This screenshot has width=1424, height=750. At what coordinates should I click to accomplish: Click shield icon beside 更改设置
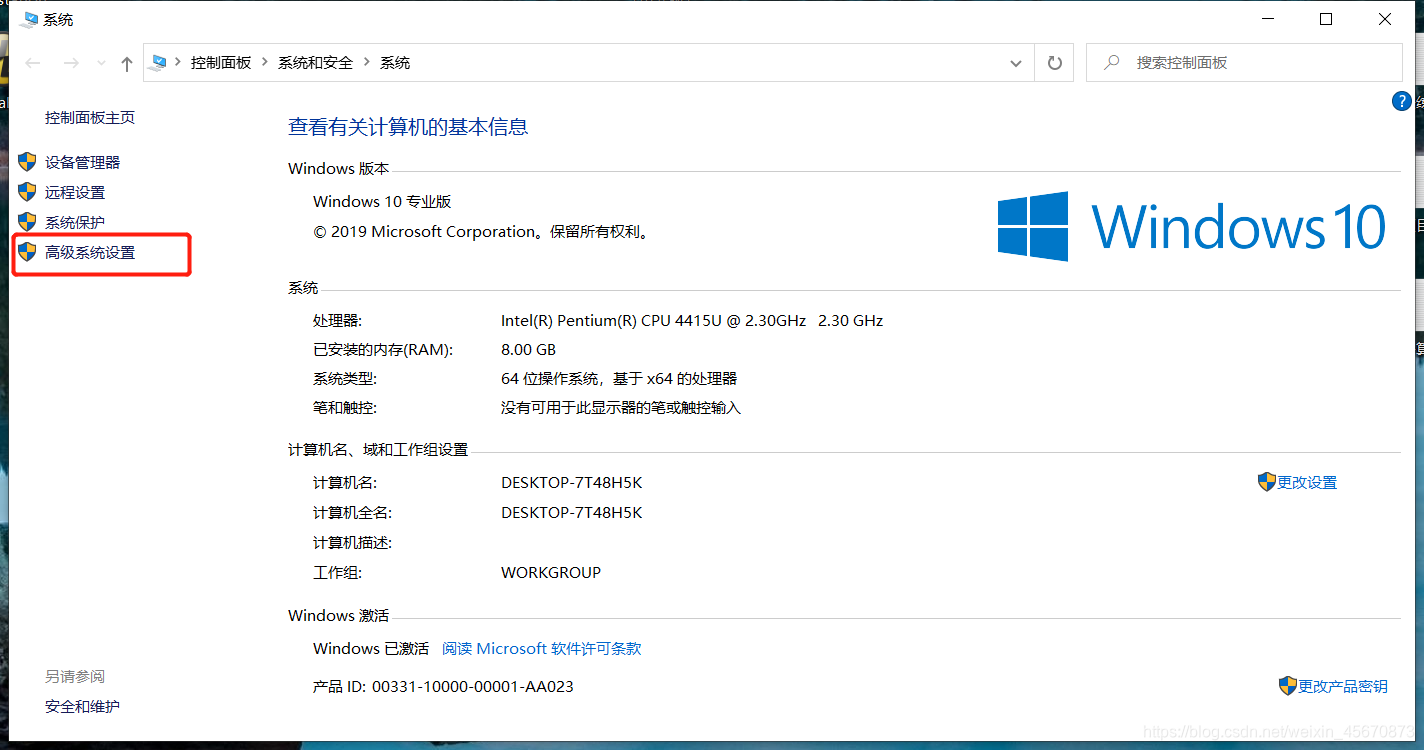click(x=1267, y=482)
